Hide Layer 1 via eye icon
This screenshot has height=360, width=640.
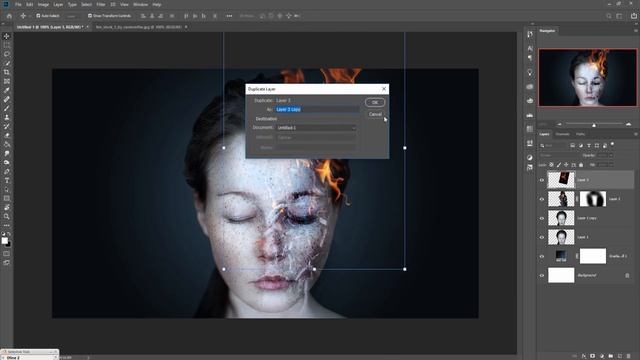[542, 237]
